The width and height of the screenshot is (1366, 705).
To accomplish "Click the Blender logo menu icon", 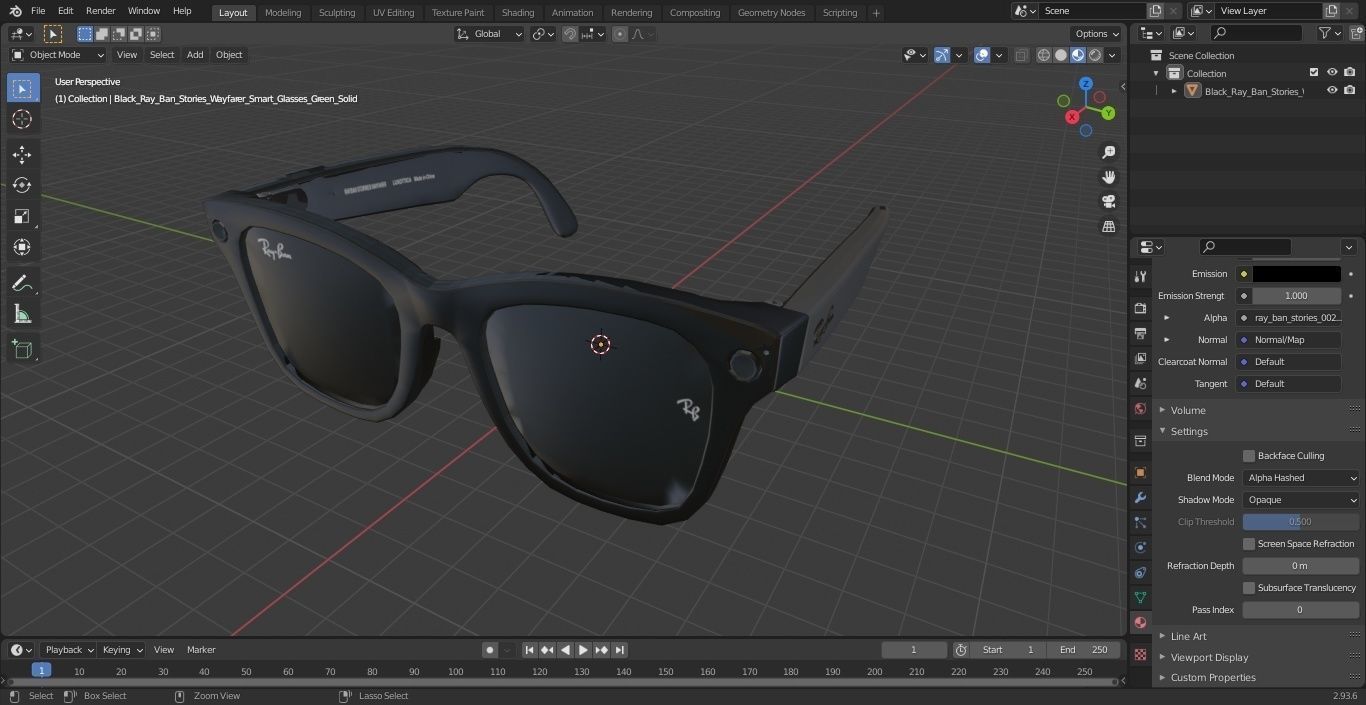I will point(14,11).
